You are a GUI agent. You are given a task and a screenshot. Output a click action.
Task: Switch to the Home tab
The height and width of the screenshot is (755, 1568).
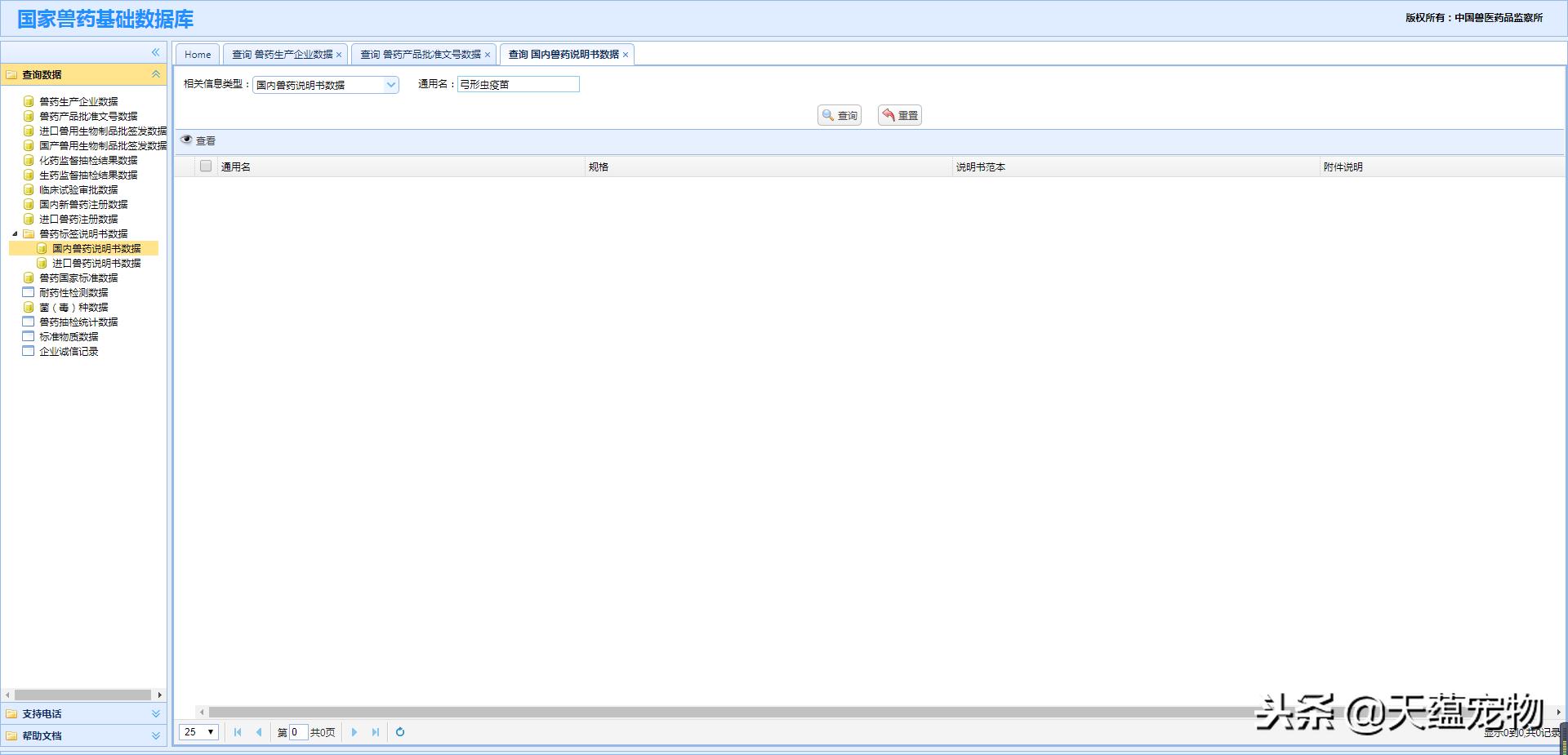click(x=198, y=55)
